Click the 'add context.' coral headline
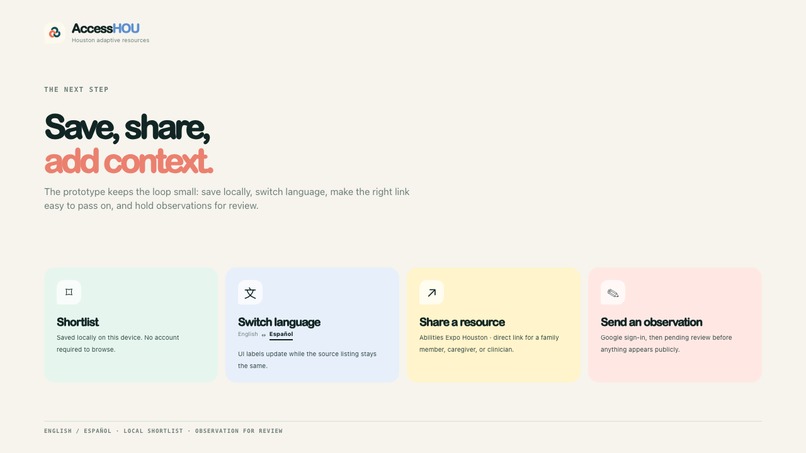 129,161
